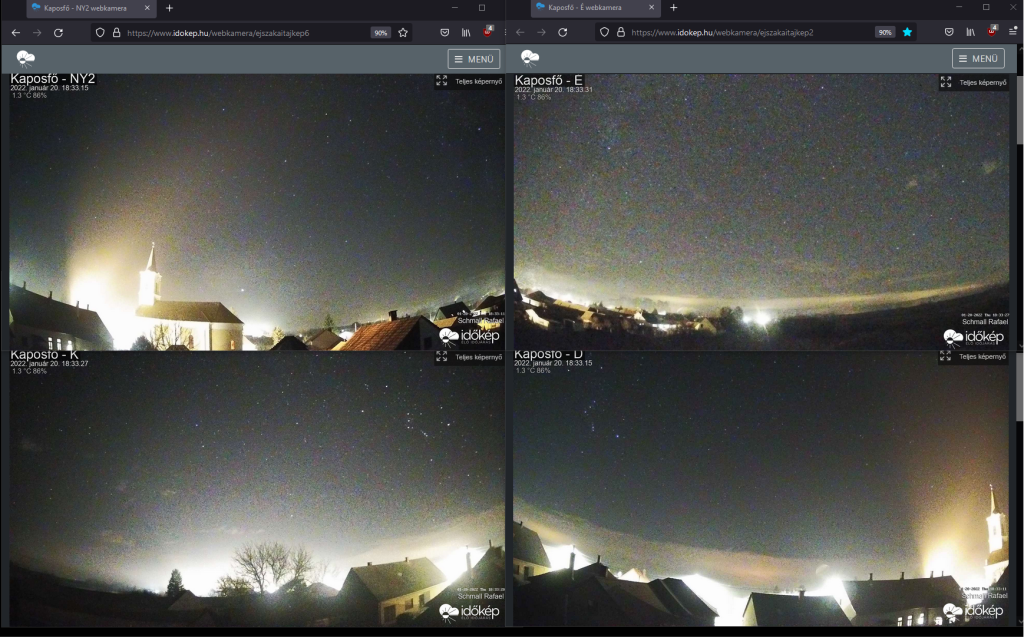
Task: Click the 90% zoom indicator in left address bar
Action: point(381,32)
